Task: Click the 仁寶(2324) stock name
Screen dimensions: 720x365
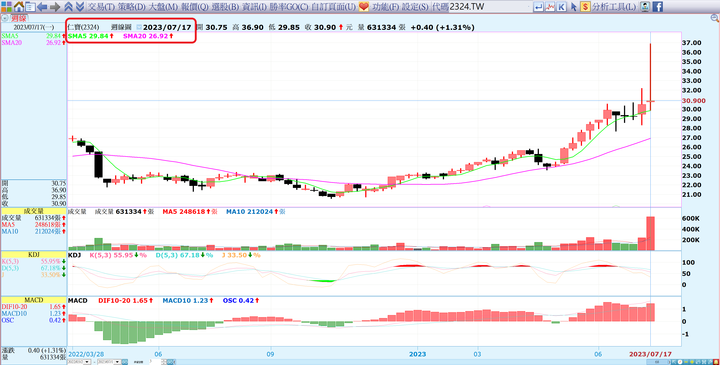Action: tap(83, 28)
